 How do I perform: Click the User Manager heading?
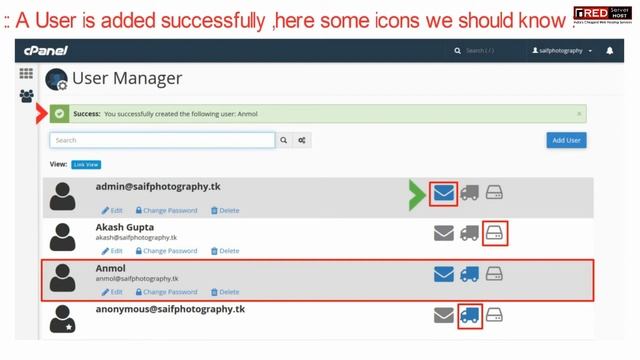coord(127,78)
